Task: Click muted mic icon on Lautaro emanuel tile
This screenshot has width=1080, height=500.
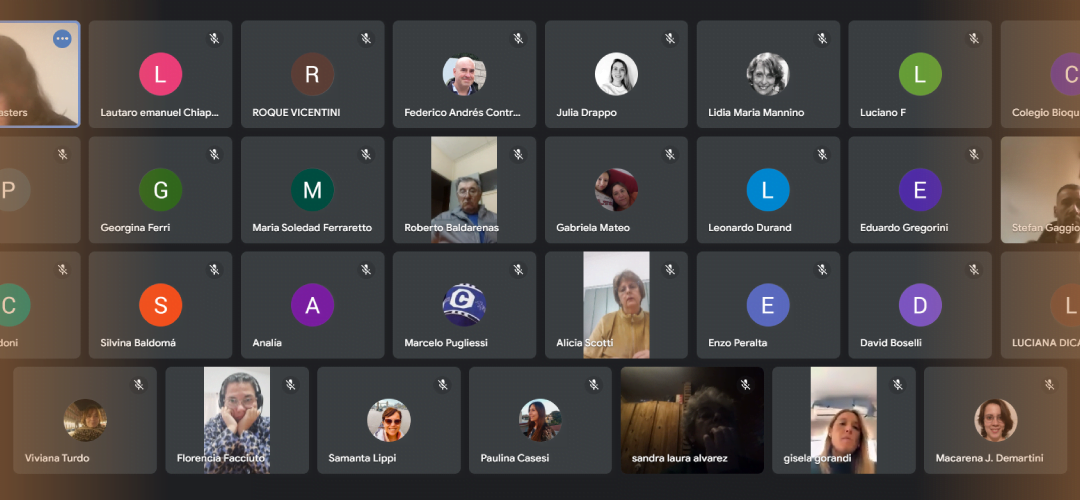Action: pyautogui.click(x=214, y=39)
